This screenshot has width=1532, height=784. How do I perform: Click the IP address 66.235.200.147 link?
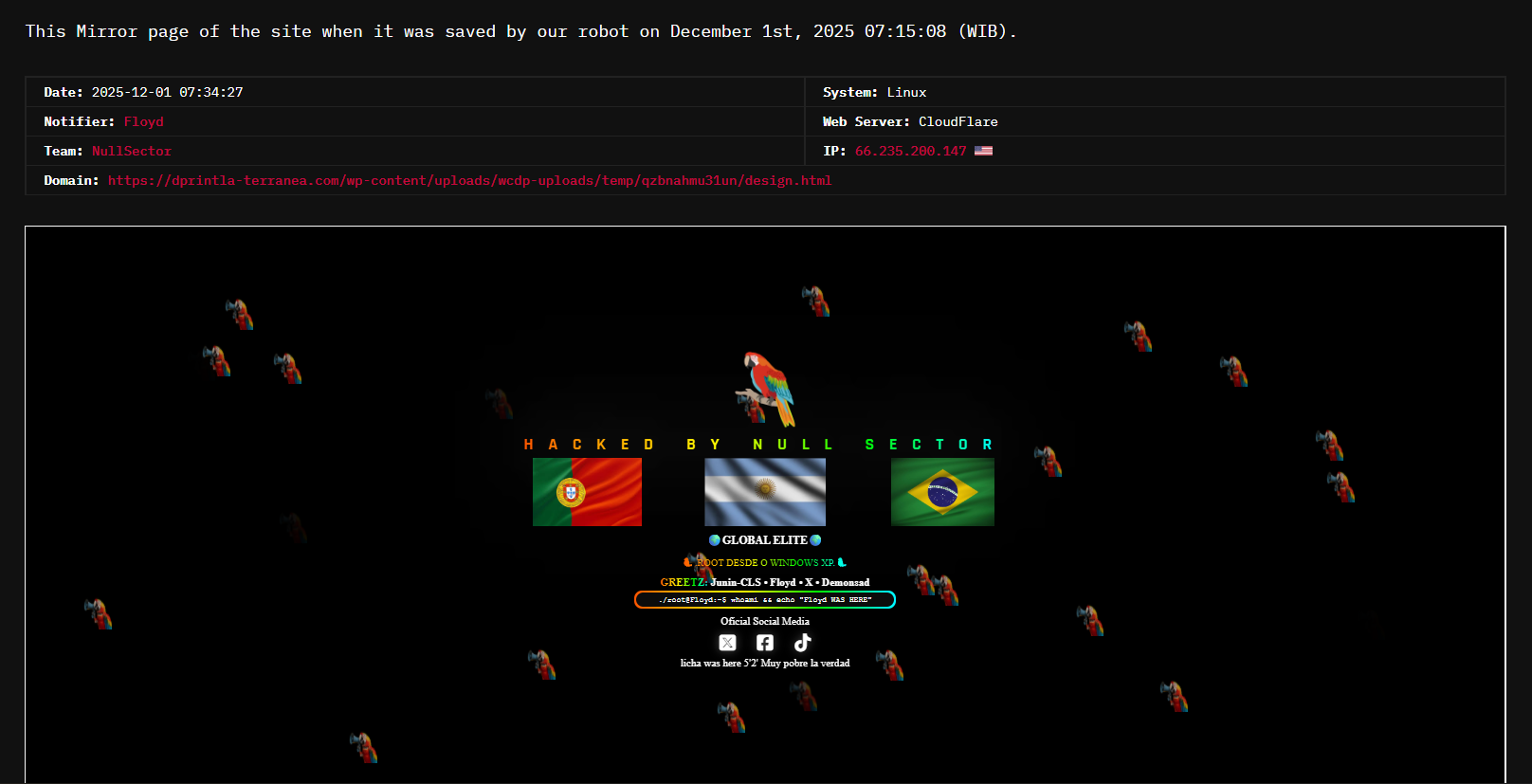[x=910, y=151]
